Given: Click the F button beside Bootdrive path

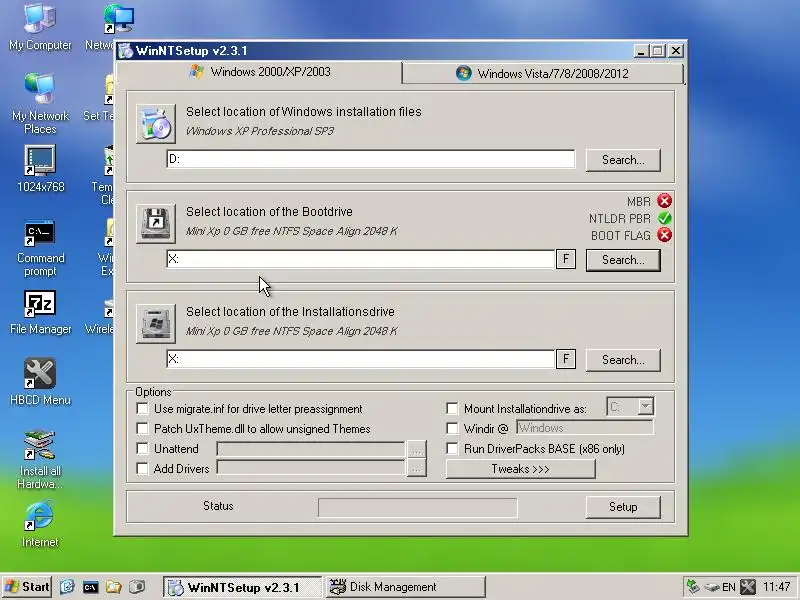Looking at the screenshot, I should 566,259.
